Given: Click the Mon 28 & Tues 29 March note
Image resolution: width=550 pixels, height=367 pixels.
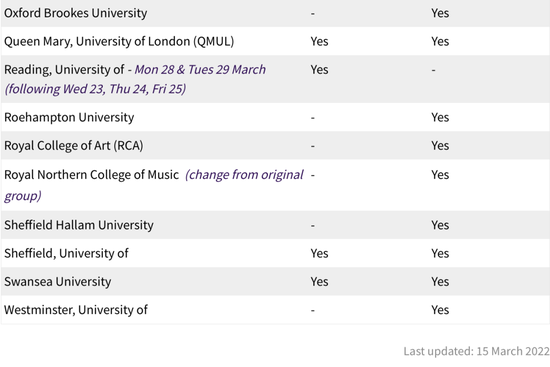Looking at the screenshot, I should [200, 69].
